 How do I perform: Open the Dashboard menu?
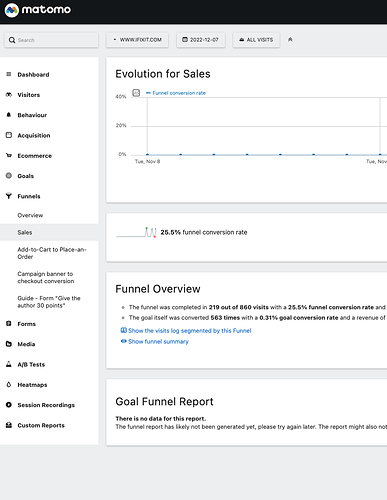(x=33, y=75)
